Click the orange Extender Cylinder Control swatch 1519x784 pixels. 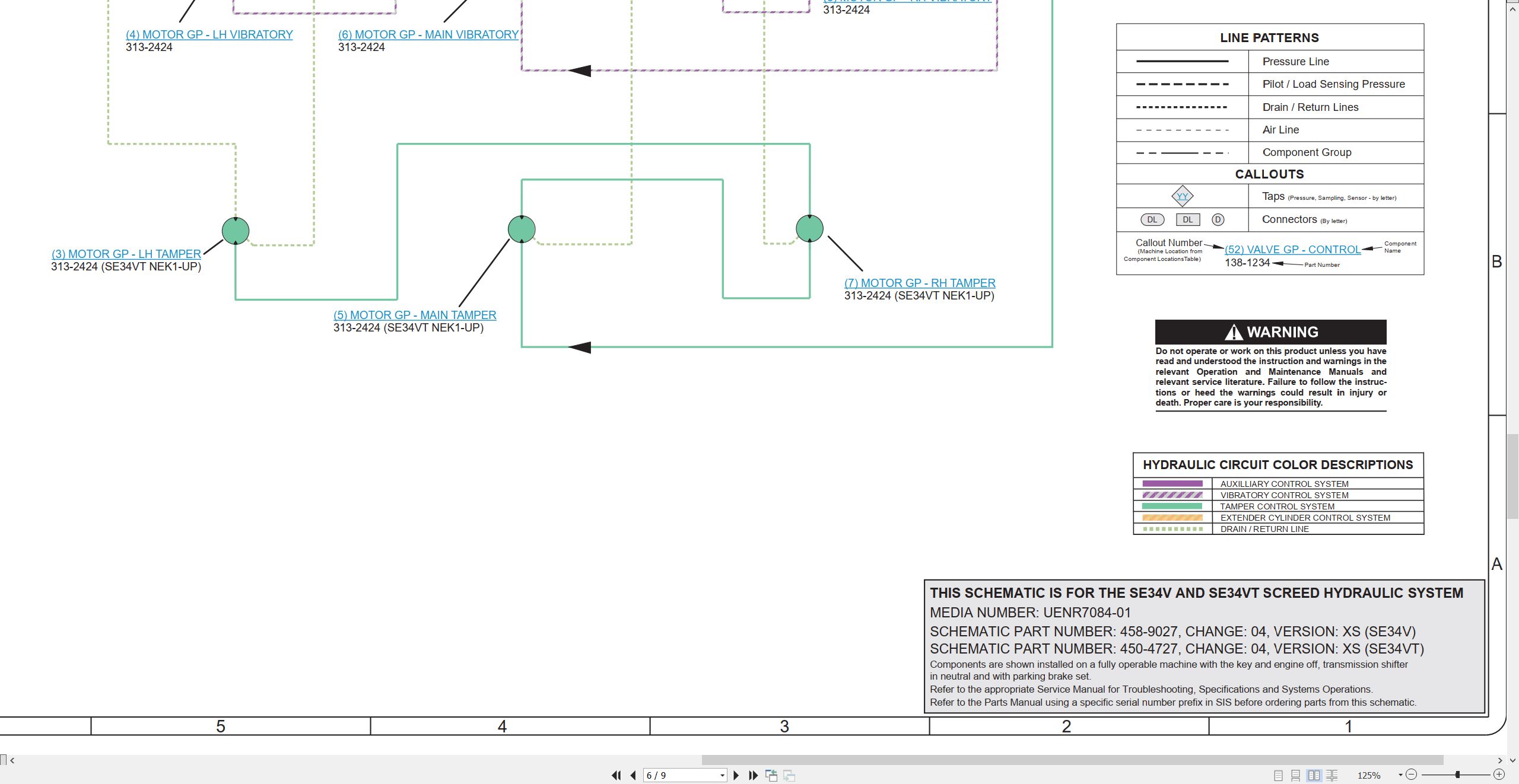click(1172, 517)
